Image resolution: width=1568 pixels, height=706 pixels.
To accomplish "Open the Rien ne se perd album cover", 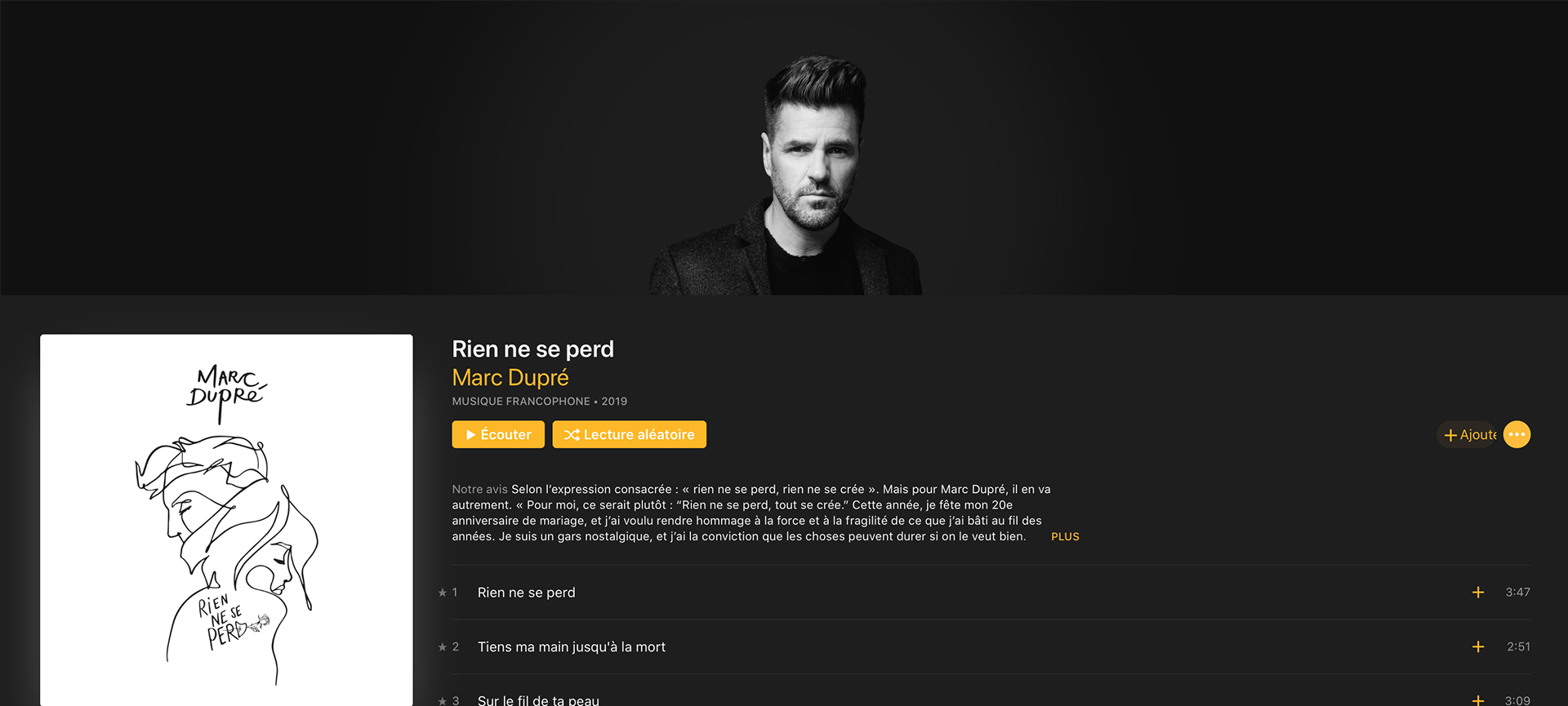I will 226,520.
